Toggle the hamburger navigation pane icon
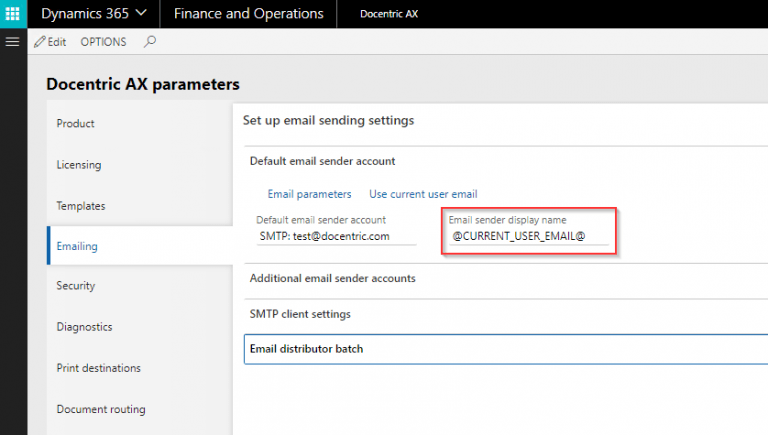 click(x=13, y=42)
